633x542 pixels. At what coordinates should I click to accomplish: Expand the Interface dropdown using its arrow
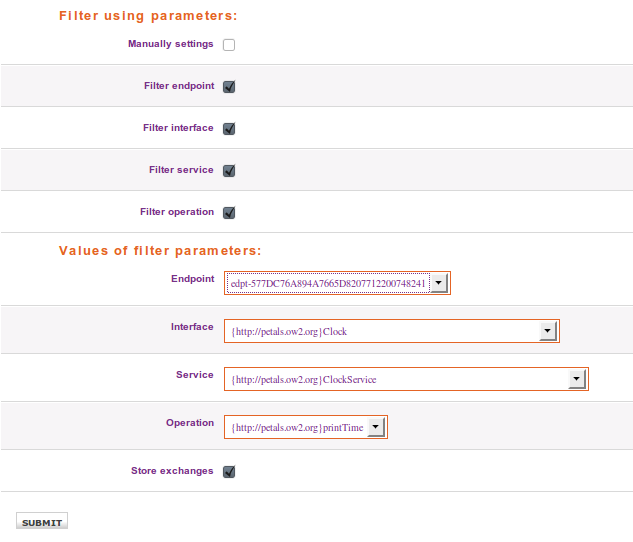tap(547, 332)
